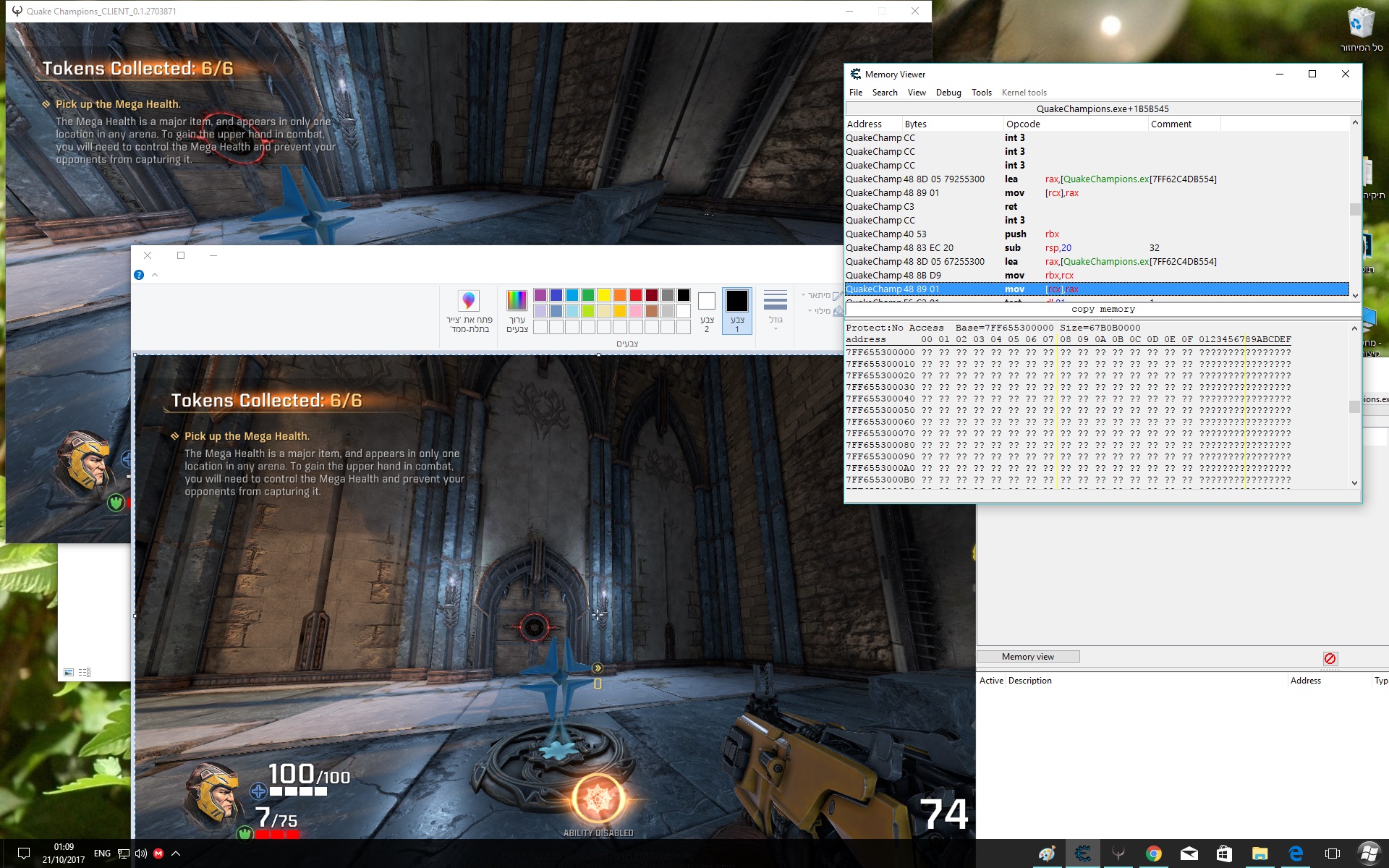
Task: Select Color 1 black swatch button
Action: [737, 311]
